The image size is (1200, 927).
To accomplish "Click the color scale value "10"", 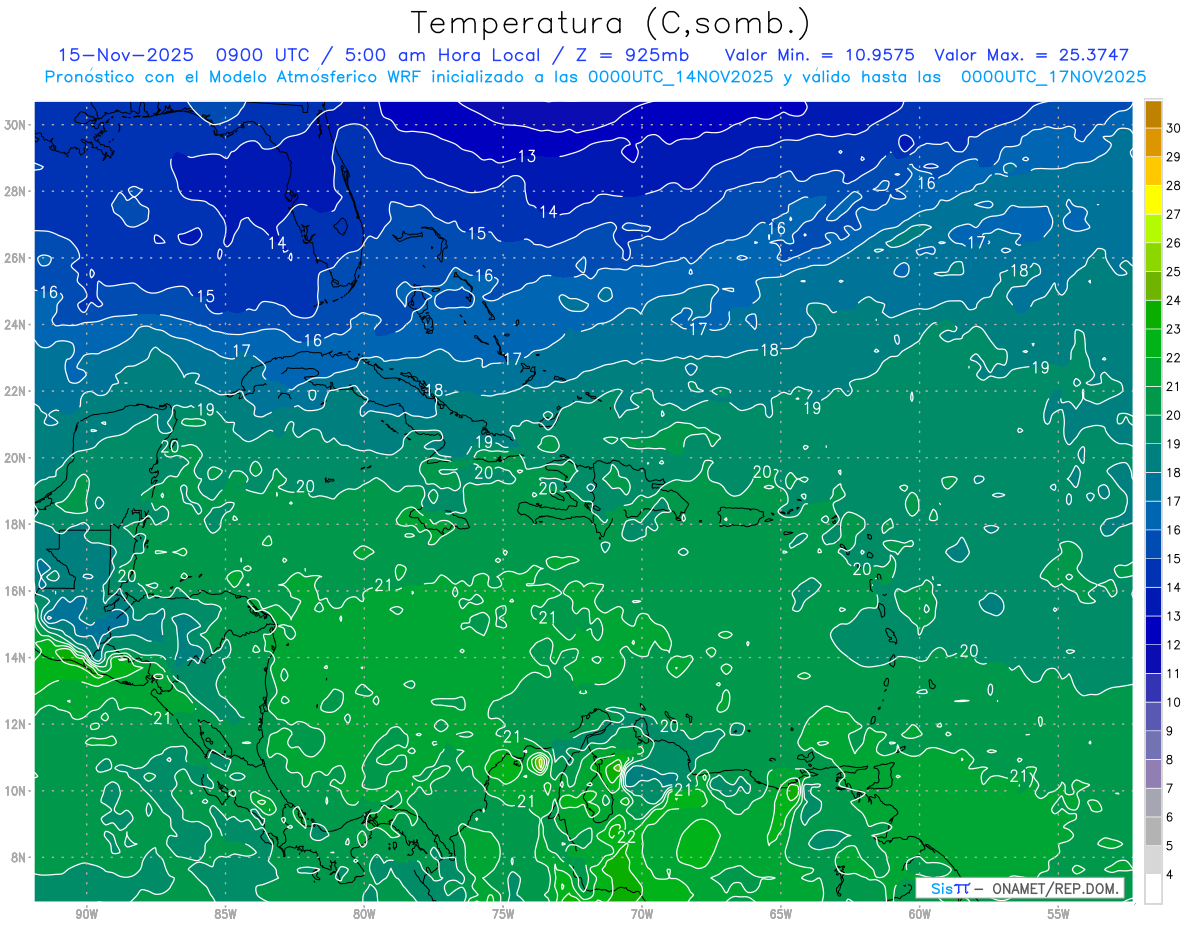I will (x=1174, y=702).
